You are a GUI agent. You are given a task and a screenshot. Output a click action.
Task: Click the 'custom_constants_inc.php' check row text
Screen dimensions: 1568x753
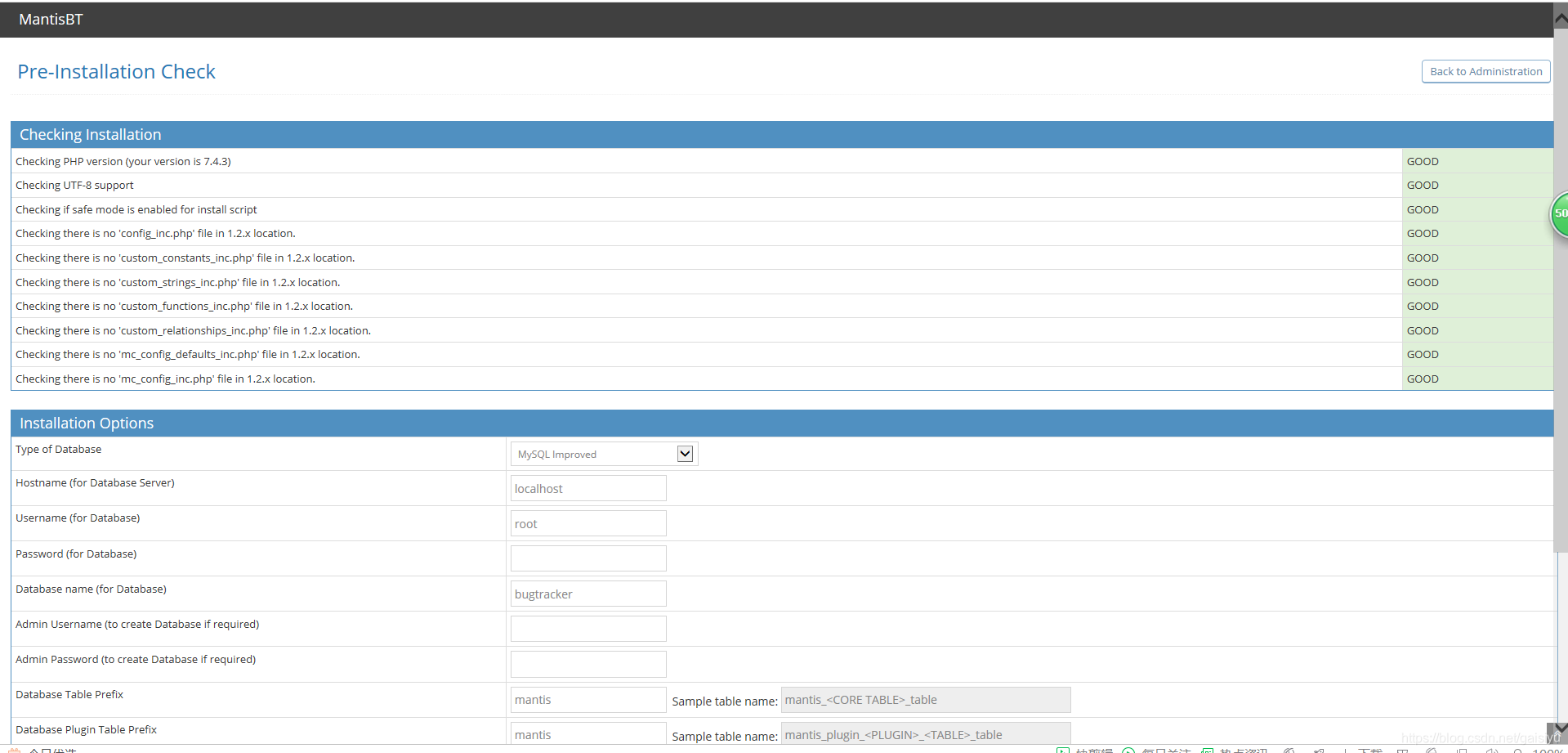pos(185,258)
